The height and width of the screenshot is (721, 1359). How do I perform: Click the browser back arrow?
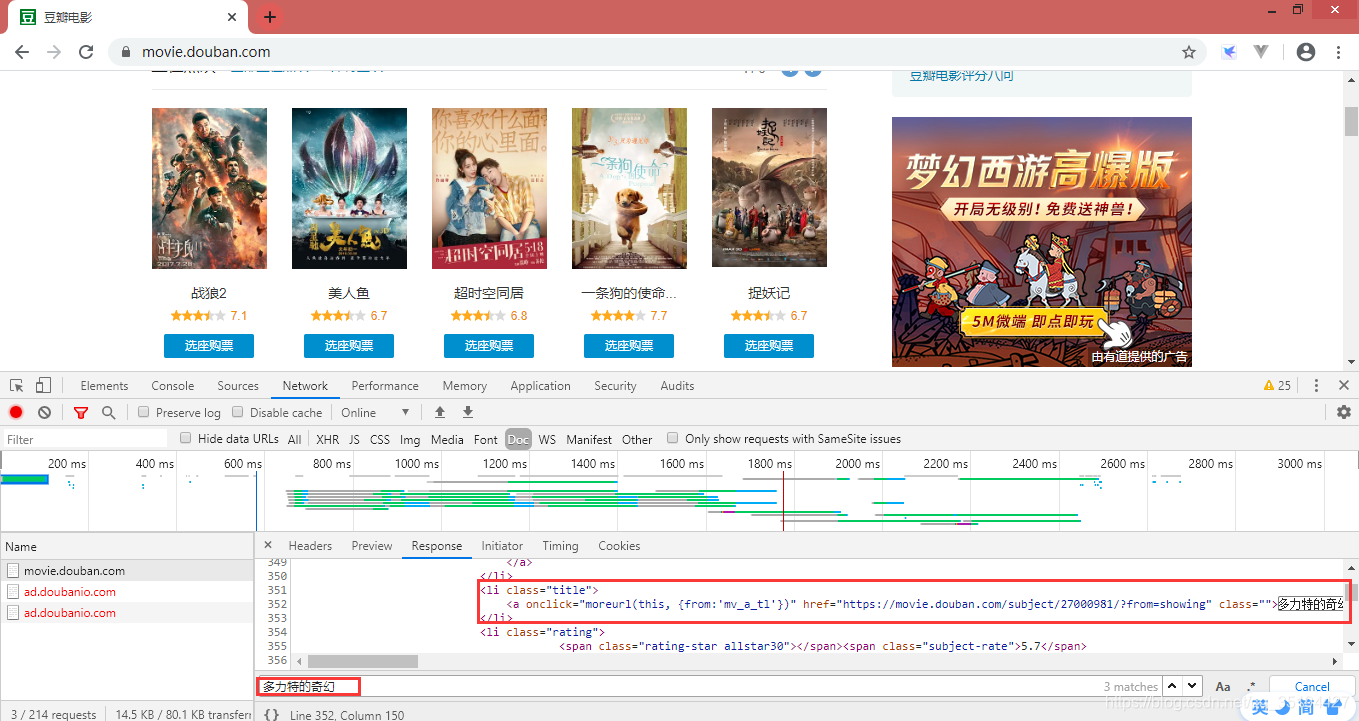pyautogui.click(x=23, y=52)
